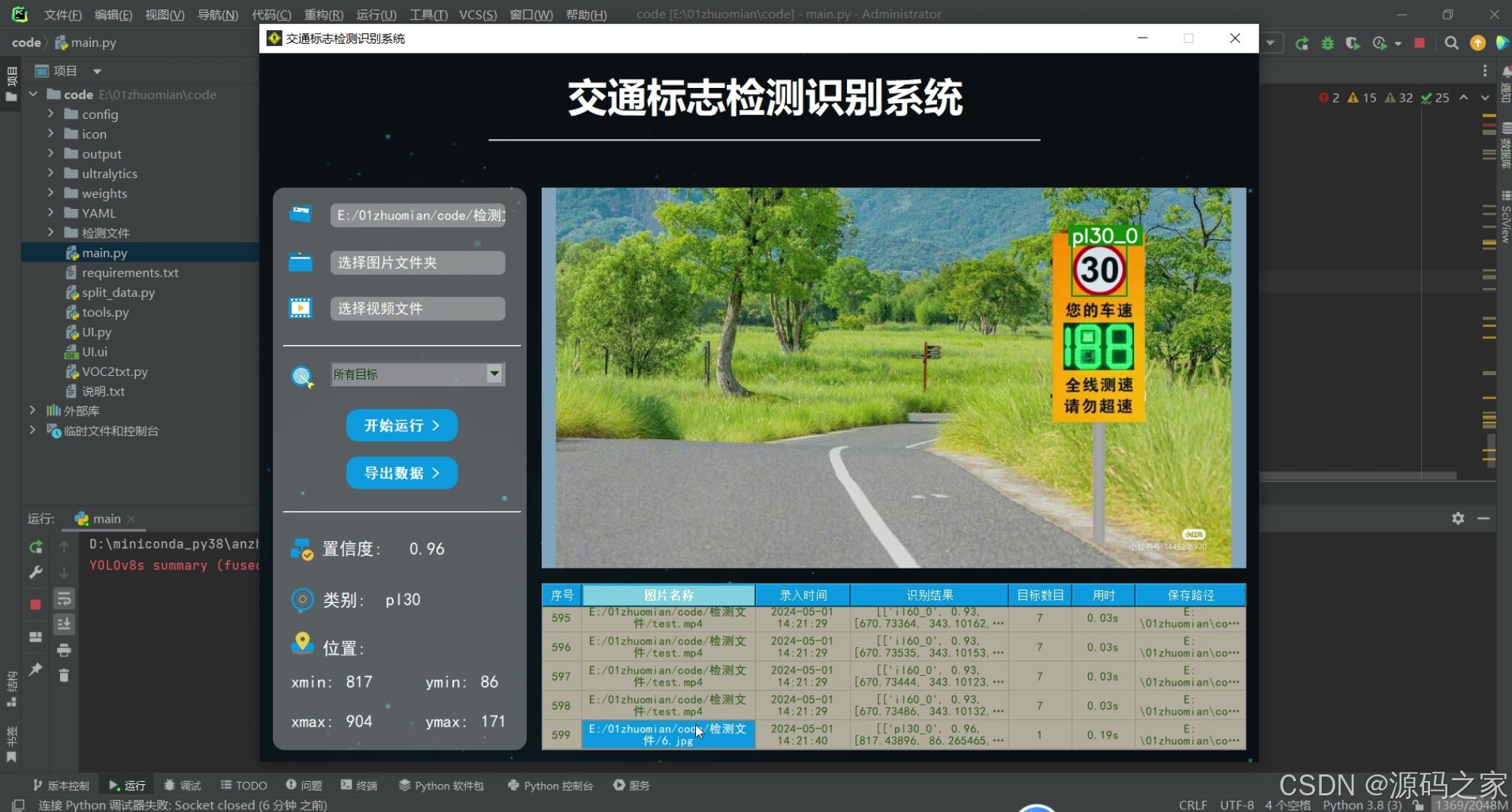The image size is (1512, 812).
Task: Click the select video file icon
Action: 301,308
